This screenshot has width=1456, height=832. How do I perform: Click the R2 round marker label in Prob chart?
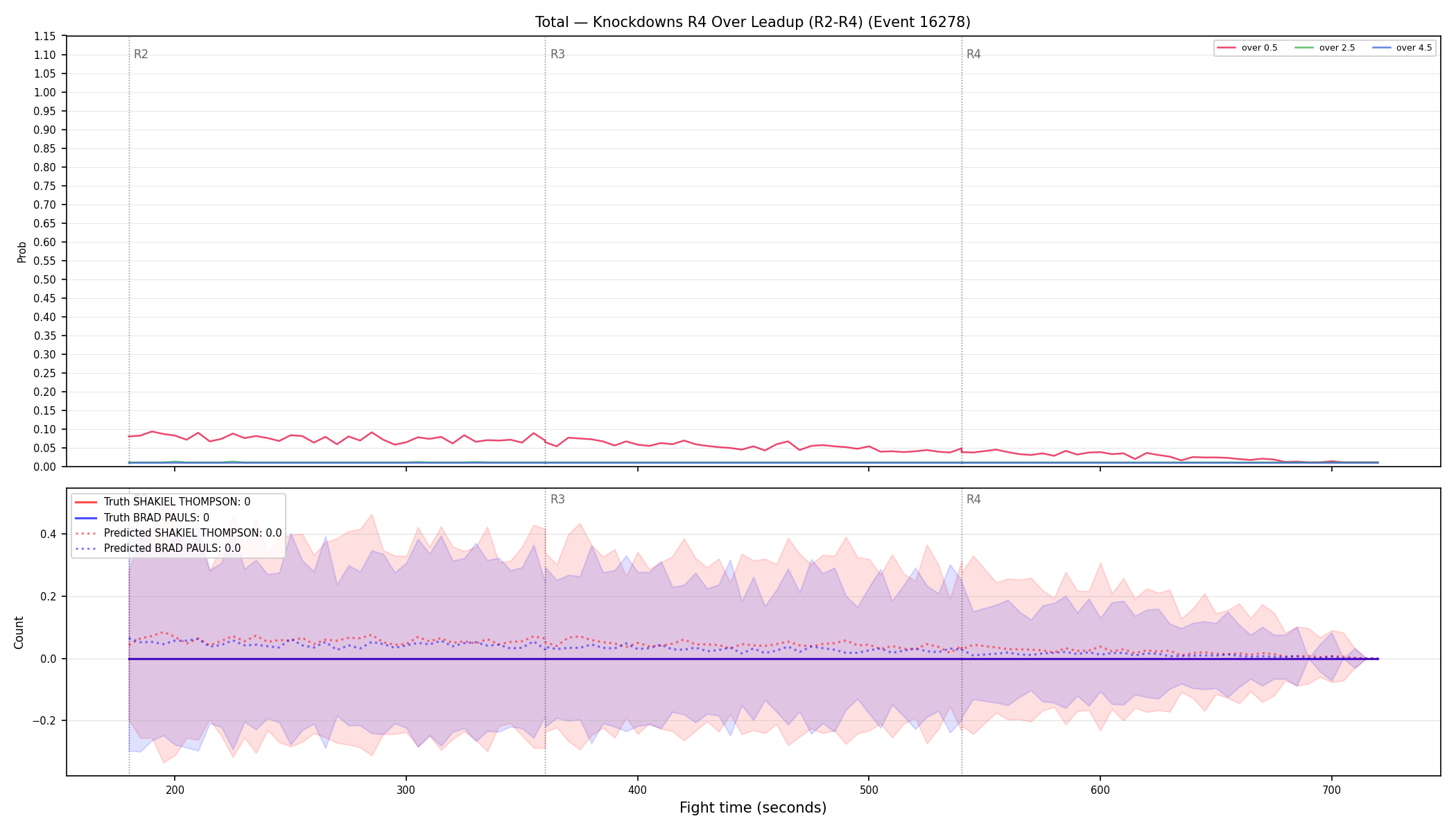(141, 54)
